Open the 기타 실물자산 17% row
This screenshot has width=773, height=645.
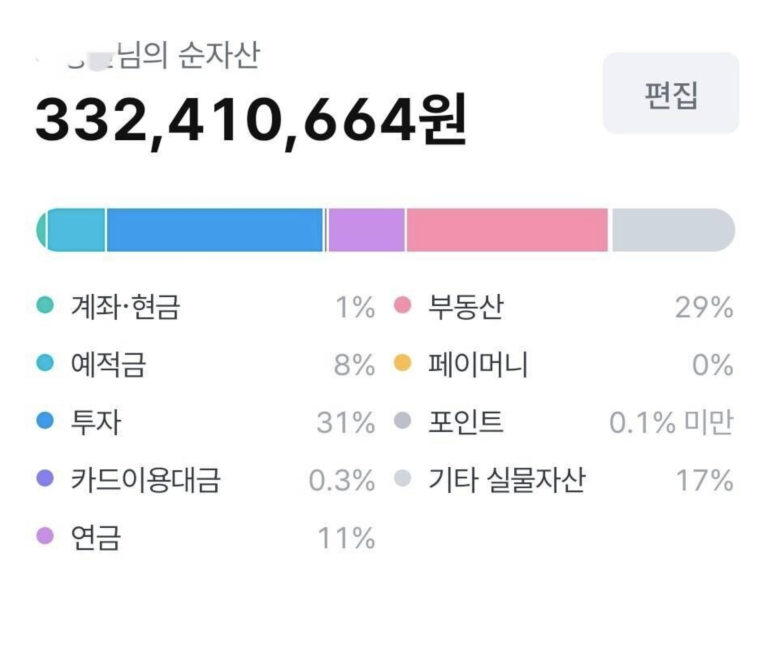point(565,481)
